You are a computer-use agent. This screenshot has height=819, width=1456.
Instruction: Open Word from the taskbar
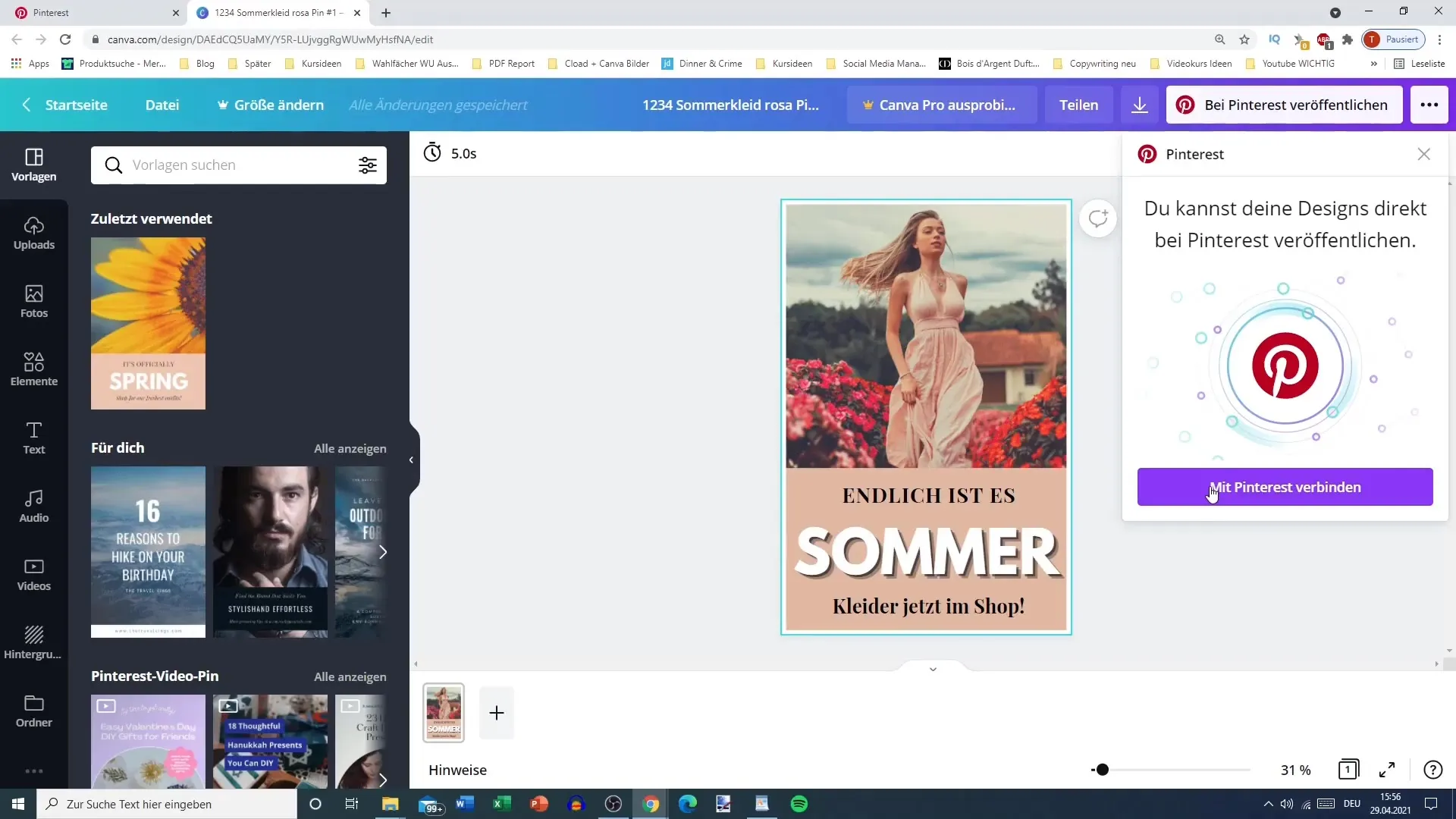point(465,804)
